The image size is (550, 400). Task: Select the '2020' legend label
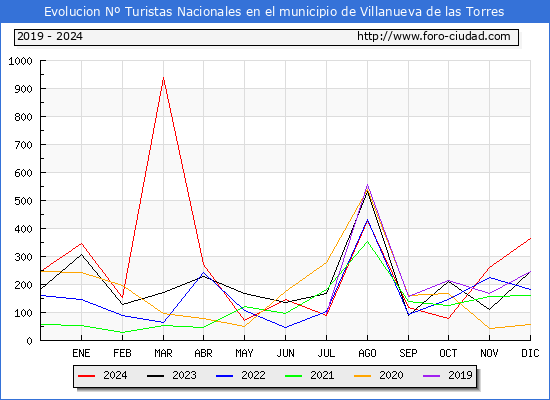(391, 375)
